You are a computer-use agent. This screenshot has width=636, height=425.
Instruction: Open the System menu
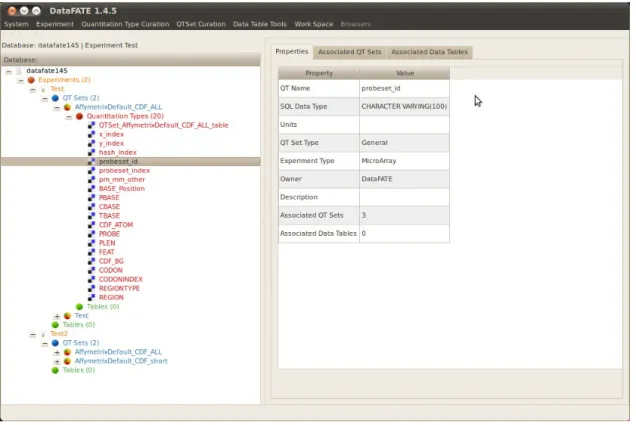(16, 24)
